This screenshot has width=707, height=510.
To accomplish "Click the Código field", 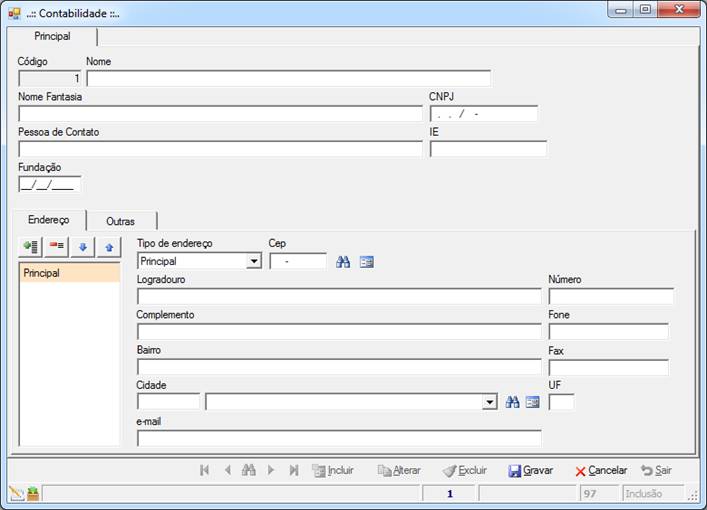I will [x=50, y=78].
